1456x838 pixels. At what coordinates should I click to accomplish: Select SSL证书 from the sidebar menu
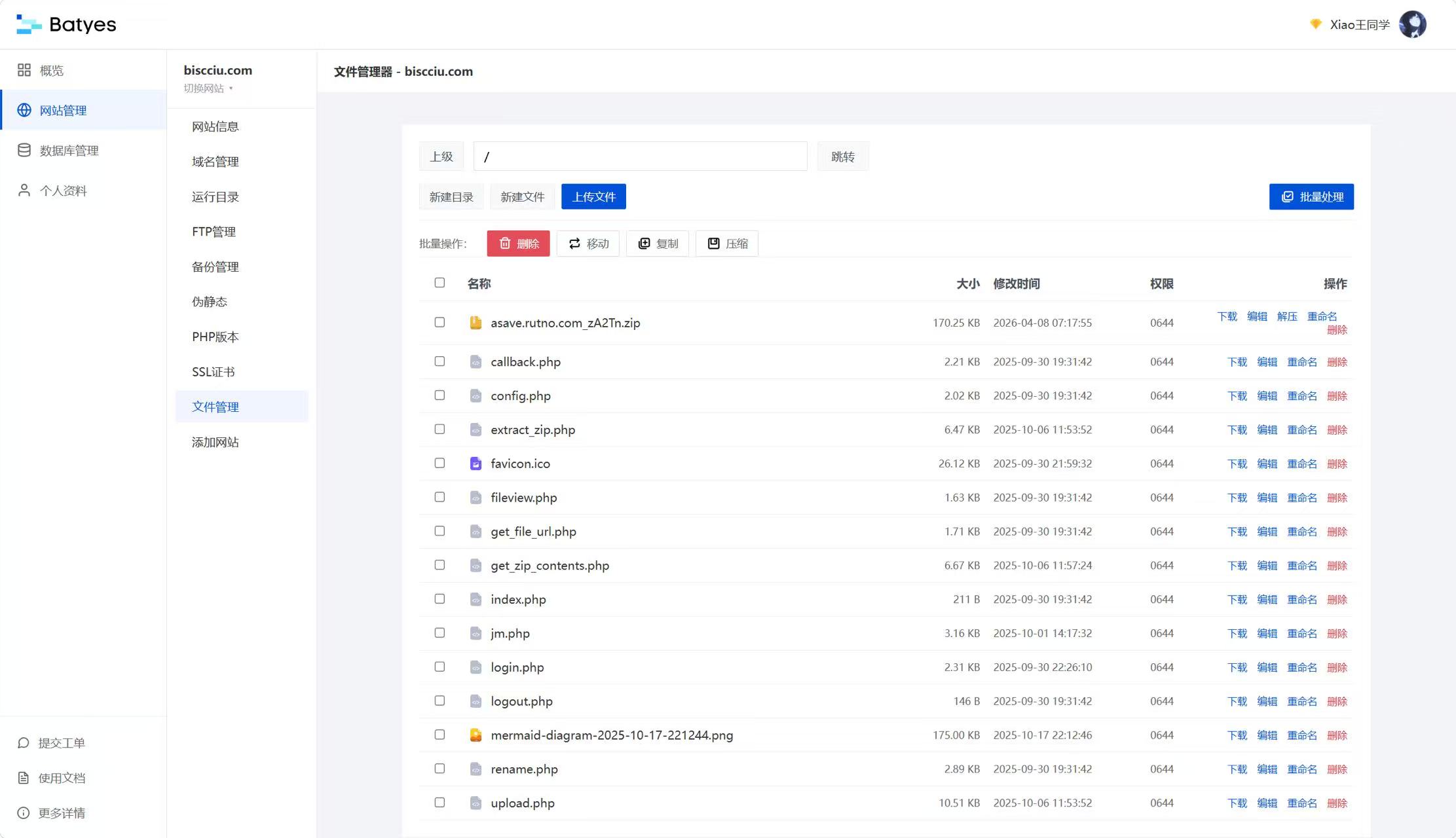(214, 371)
